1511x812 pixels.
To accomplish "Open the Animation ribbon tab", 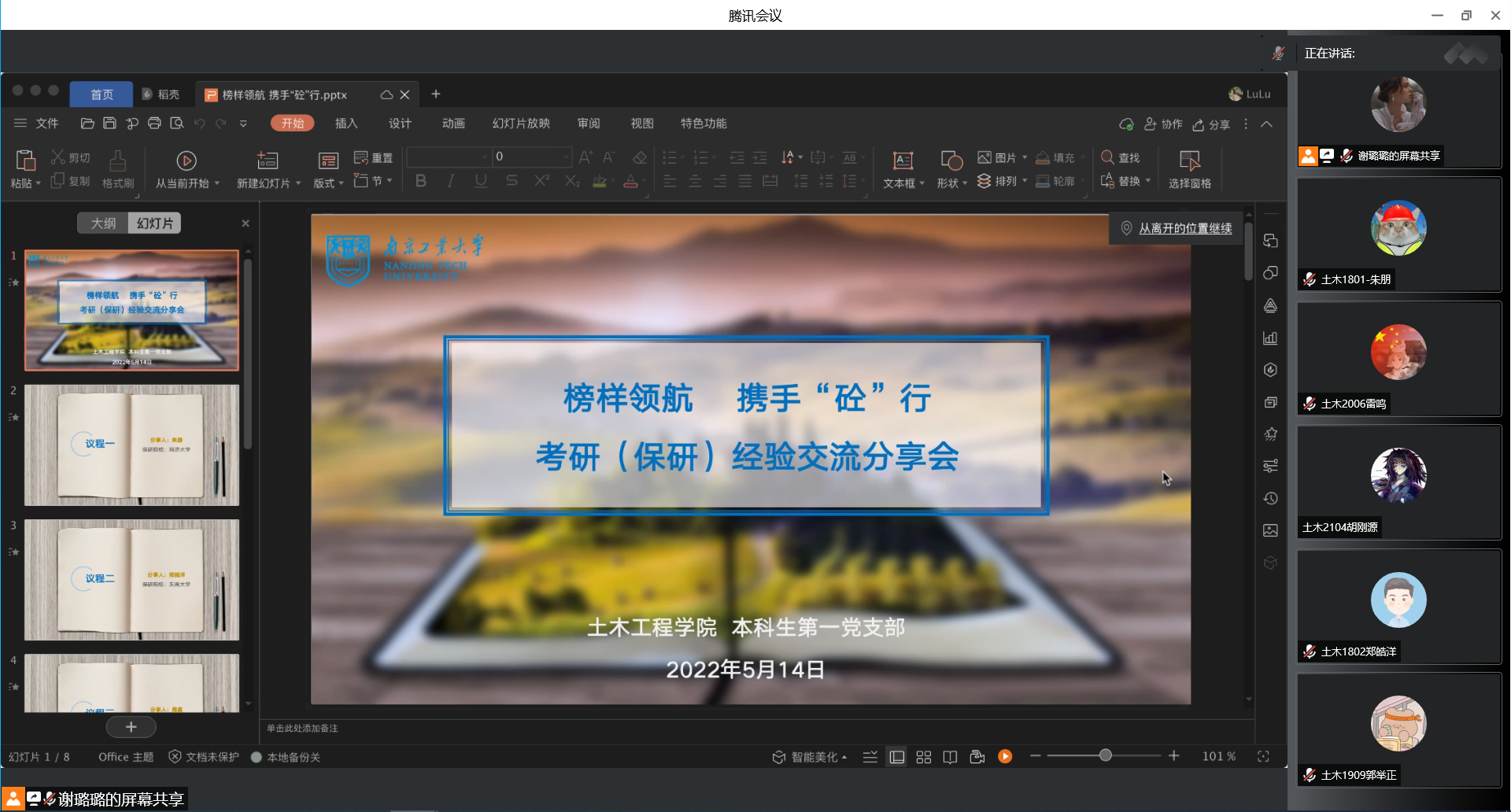I will (x=453, y=124).
